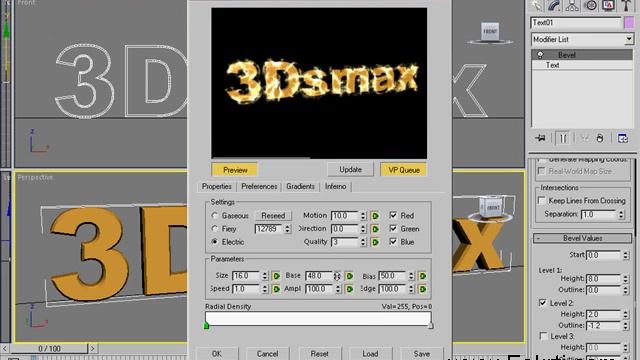Viewport: 640px width, 360px height.
Task: Open the Modify command panel tab
Action: [x=554, y=5]
